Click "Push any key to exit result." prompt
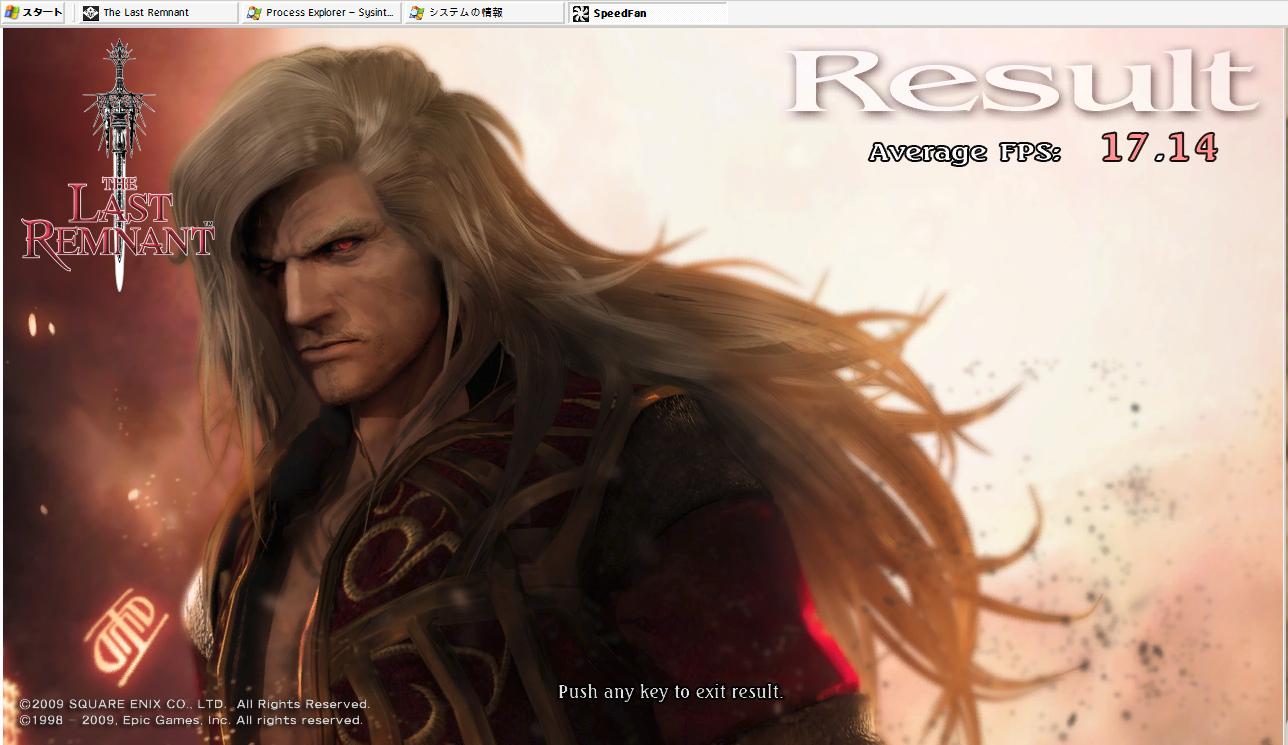 click(670, 691)
